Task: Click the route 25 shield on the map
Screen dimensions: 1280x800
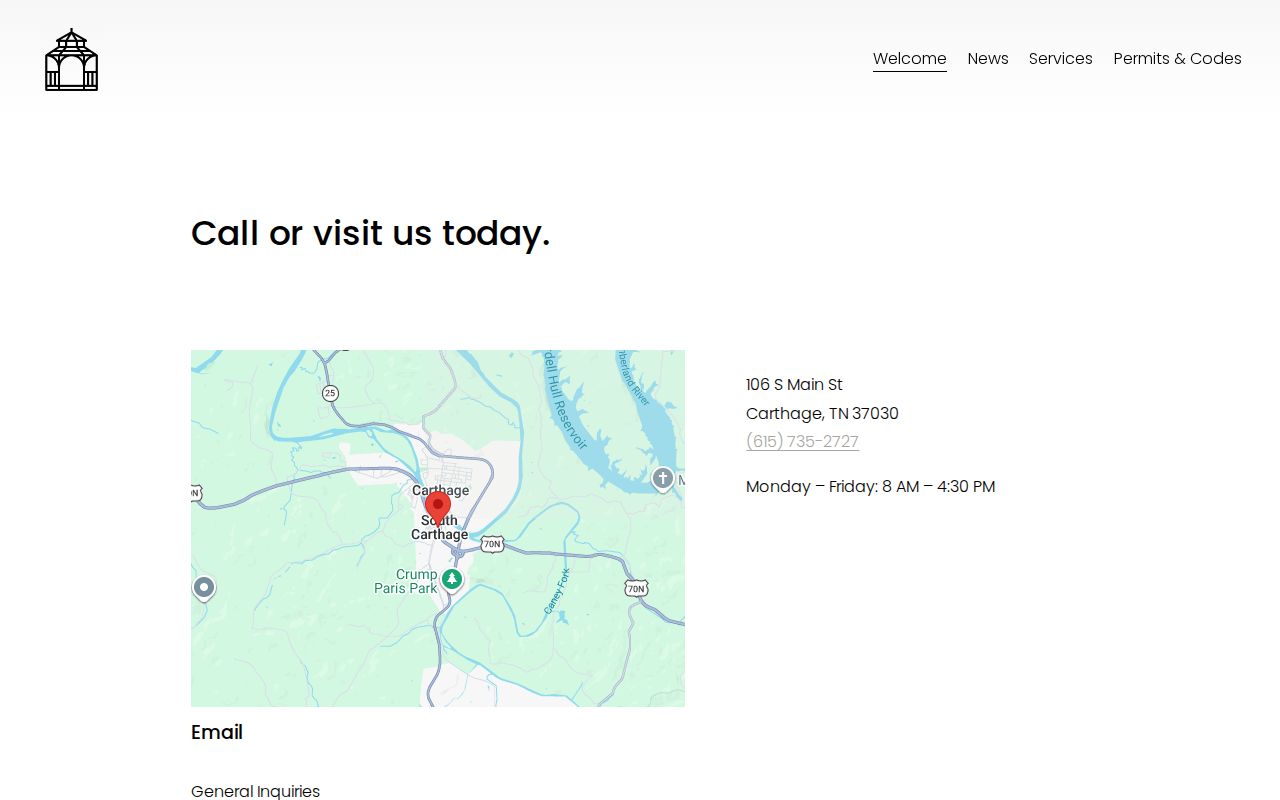Action: pyautogui.click(x=330, y=393)
